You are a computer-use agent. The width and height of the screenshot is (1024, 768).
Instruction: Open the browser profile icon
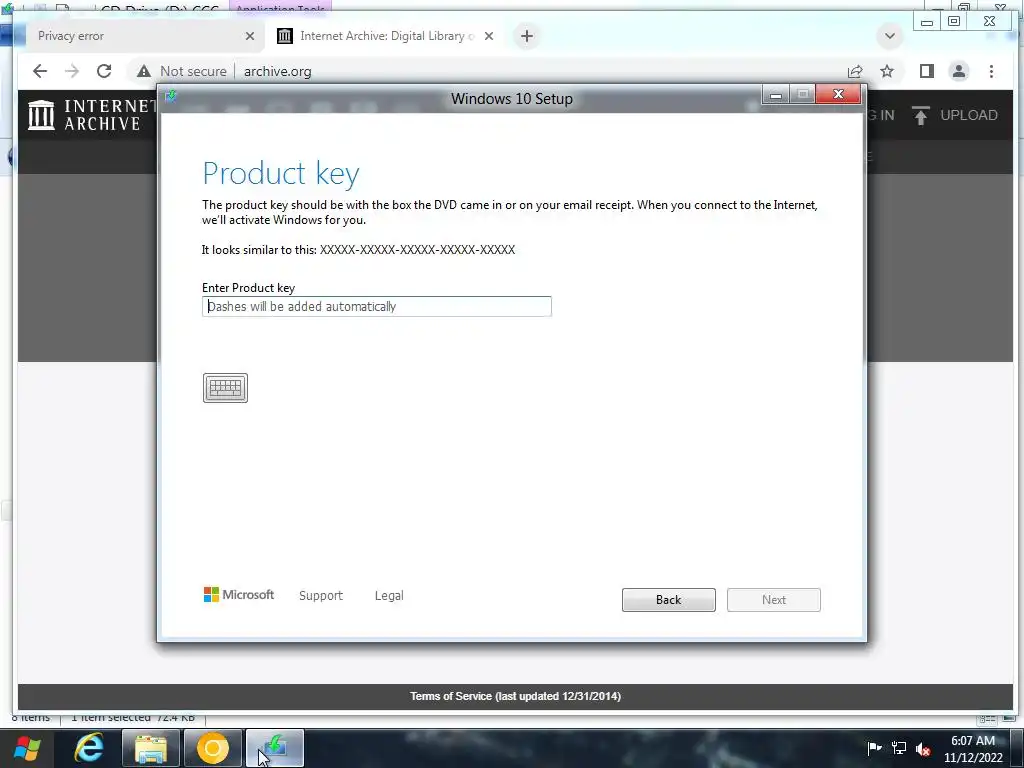(x=959, y=71)
